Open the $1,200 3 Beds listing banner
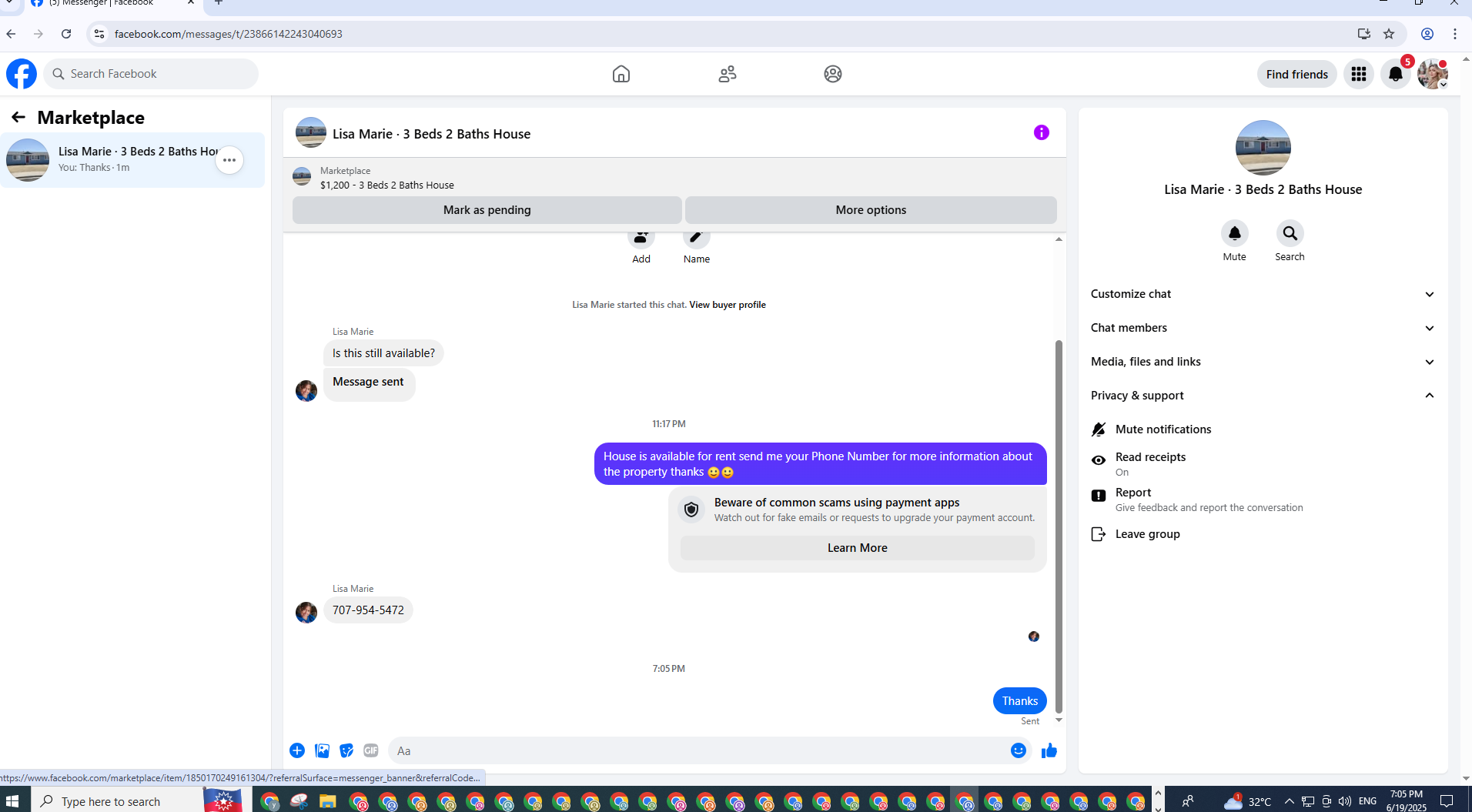This screenshot has width=1472, height=812. pos(387,178)
